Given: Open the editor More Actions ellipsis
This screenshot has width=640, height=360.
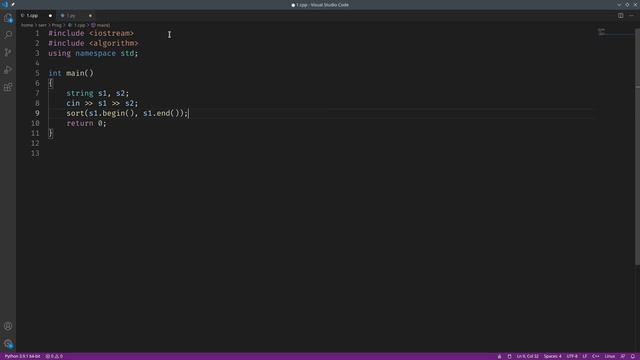Looking at the screenshot, I should click(x=631, y=16).
